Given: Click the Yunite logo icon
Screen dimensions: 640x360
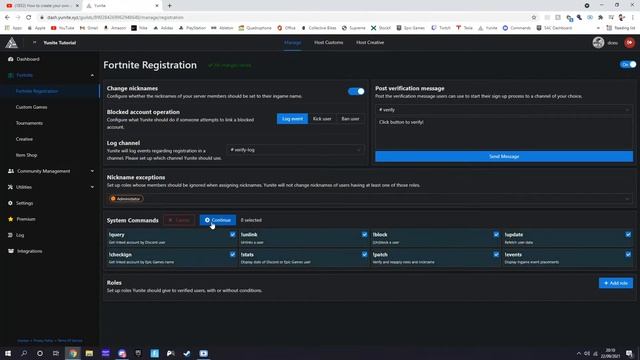Looking at the screenshot, I should tap(11, 42).
